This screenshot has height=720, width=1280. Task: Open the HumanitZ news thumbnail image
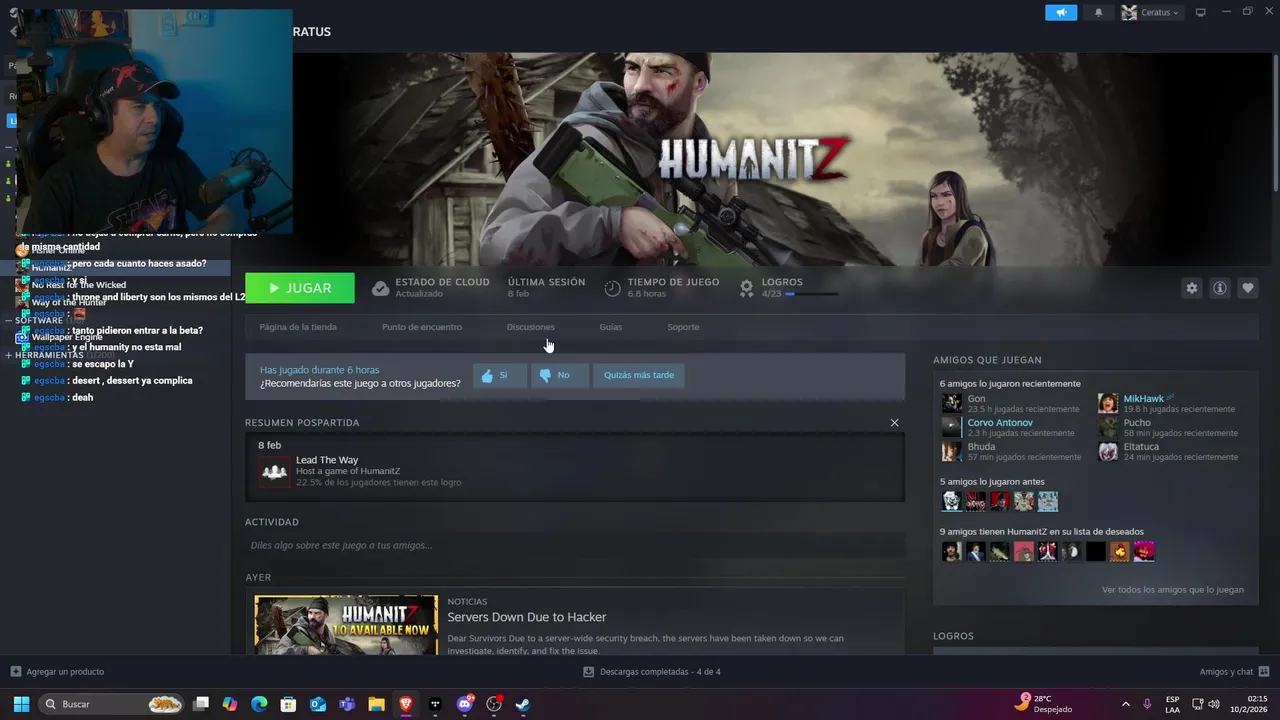point(346,625)
